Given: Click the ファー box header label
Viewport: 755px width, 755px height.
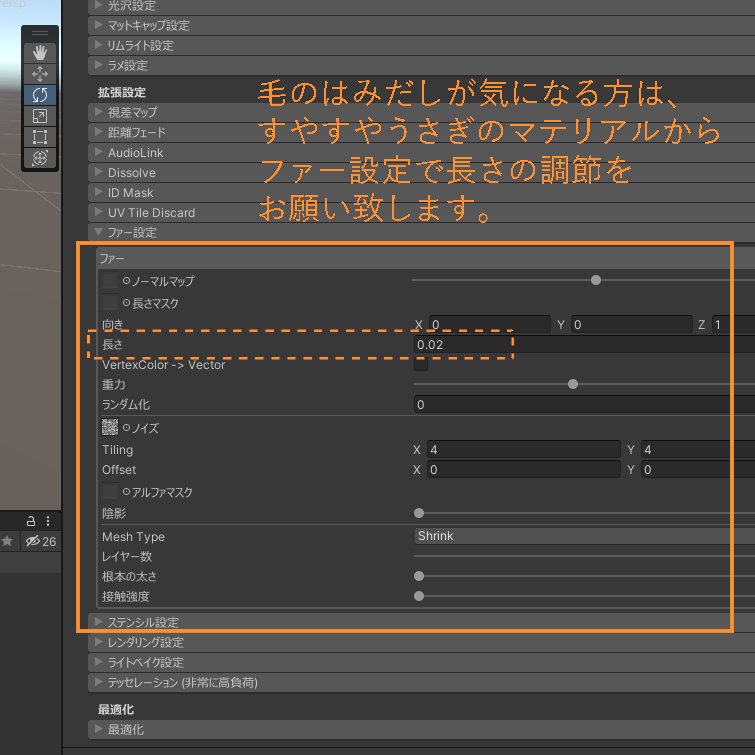Looking at the screenshot, I should 112,259.
